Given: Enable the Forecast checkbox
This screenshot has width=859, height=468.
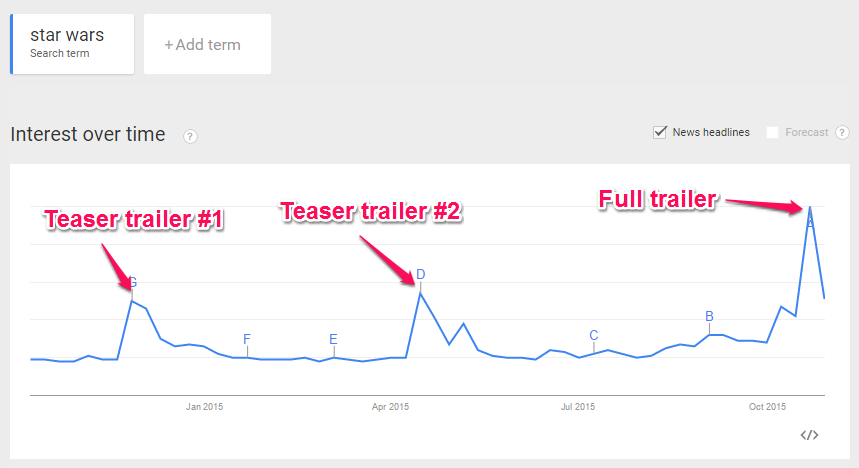Looking at the screenshot, I should pos(772,133).
